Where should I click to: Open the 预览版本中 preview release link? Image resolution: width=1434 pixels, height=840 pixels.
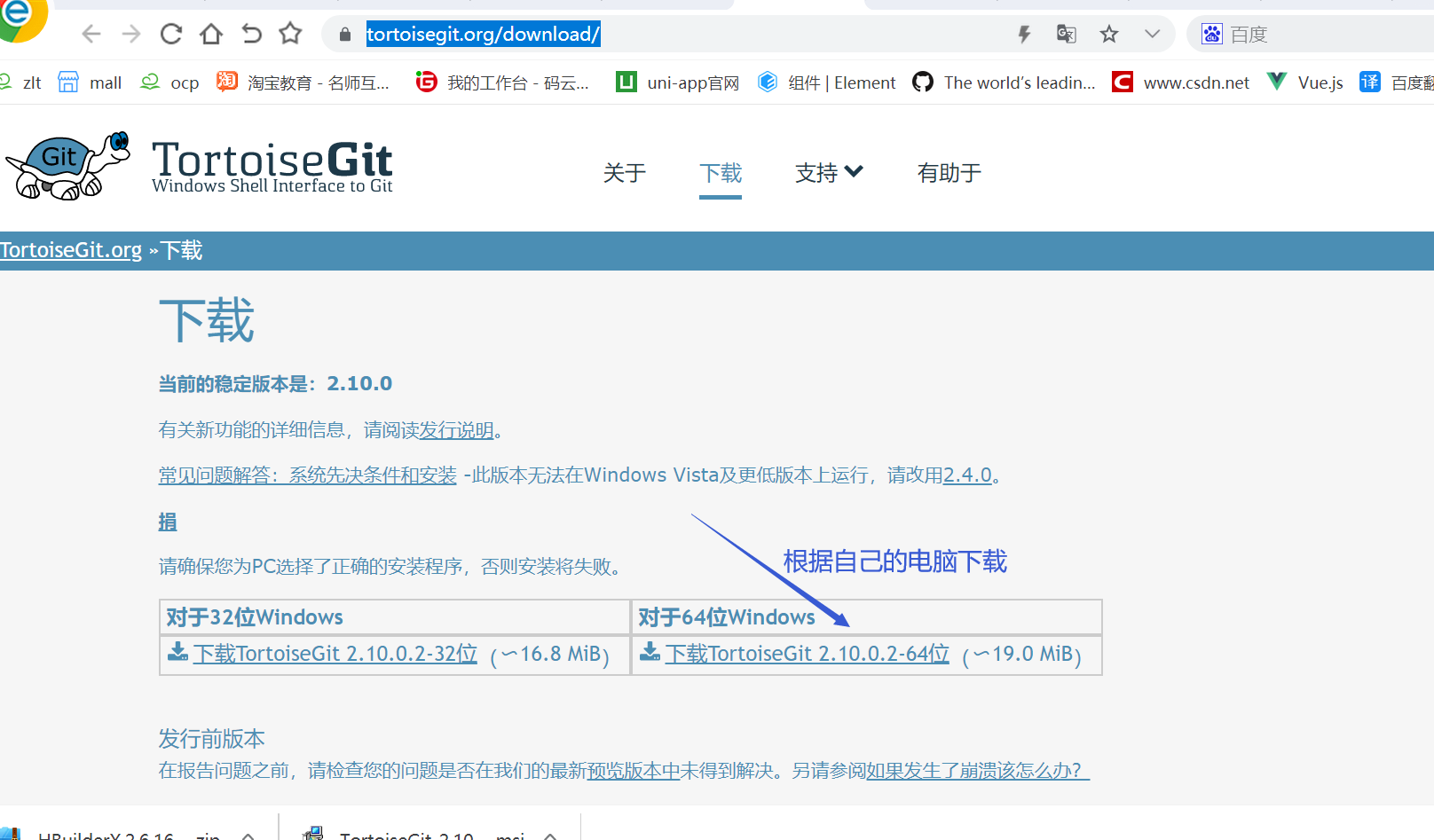click(634, 771)
